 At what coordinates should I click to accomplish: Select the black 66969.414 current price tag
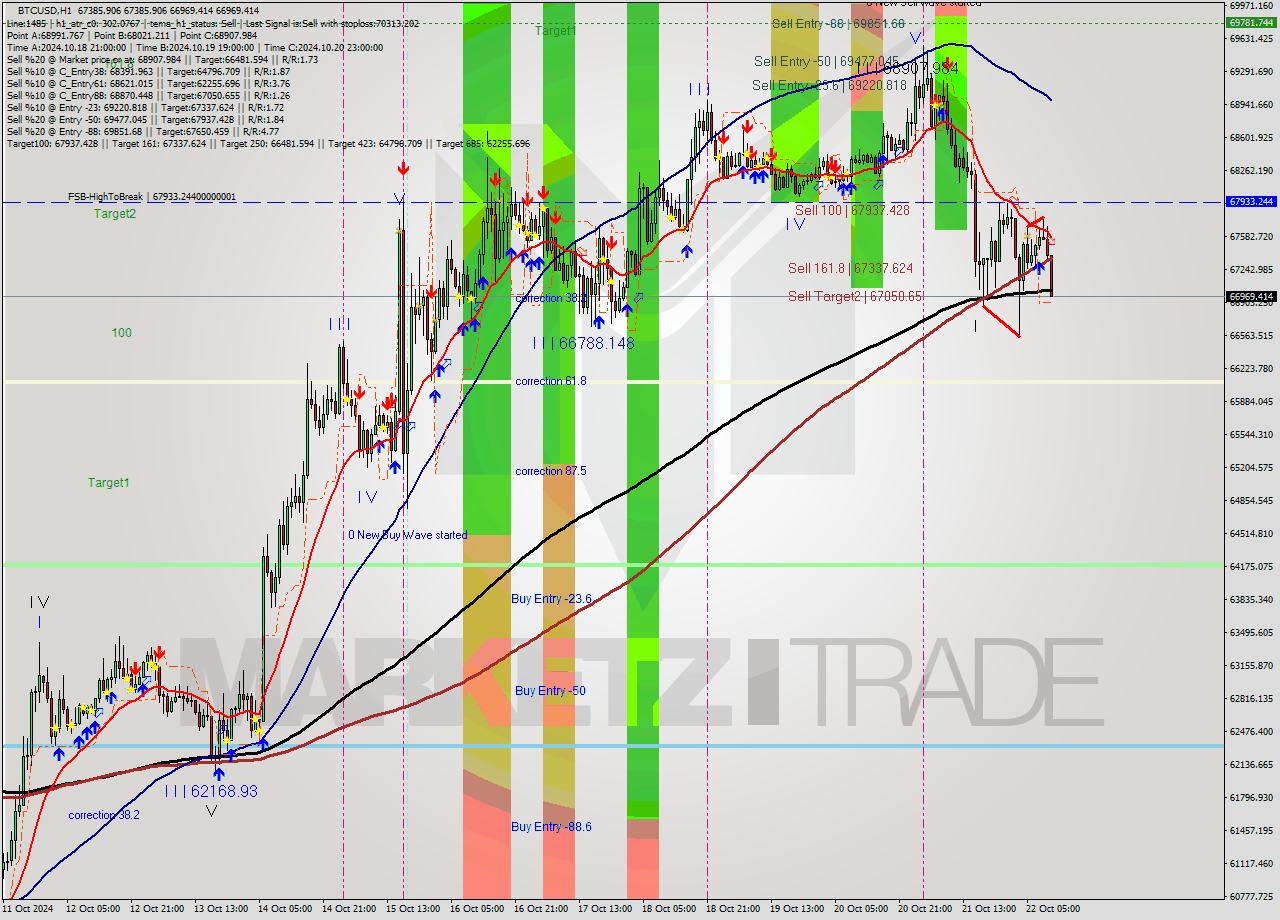point(1251,297)
